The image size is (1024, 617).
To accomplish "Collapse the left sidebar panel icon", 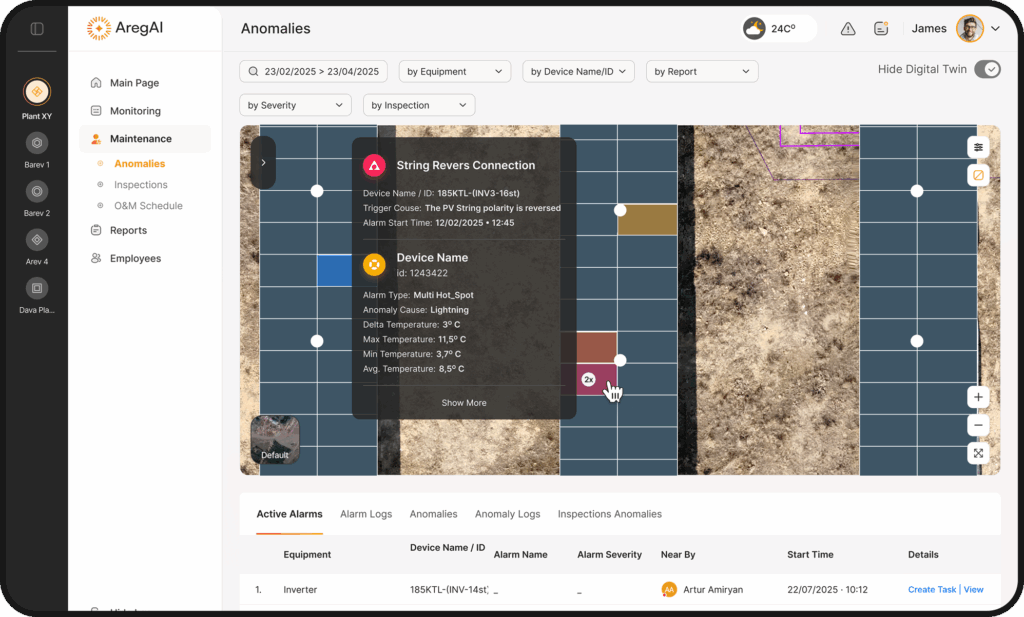I will pos(37,29).
